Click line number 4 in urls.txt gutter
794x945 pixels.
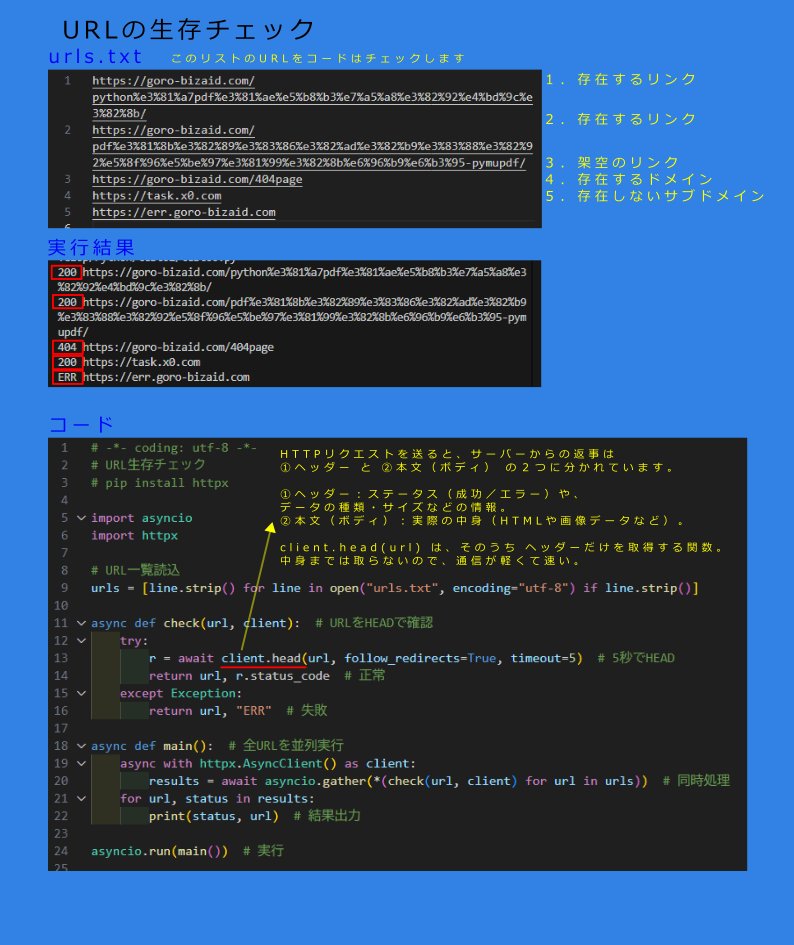click(x=68, y=195)
